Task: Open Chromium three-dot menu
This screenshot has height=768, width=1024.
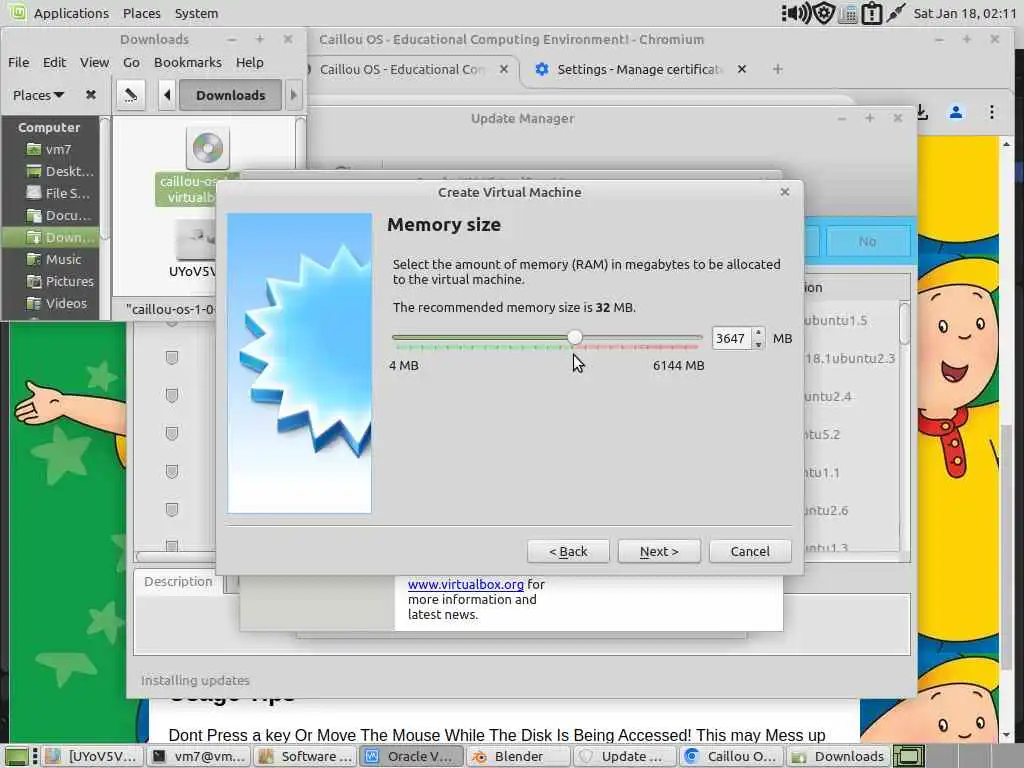Action: point(992,112)
